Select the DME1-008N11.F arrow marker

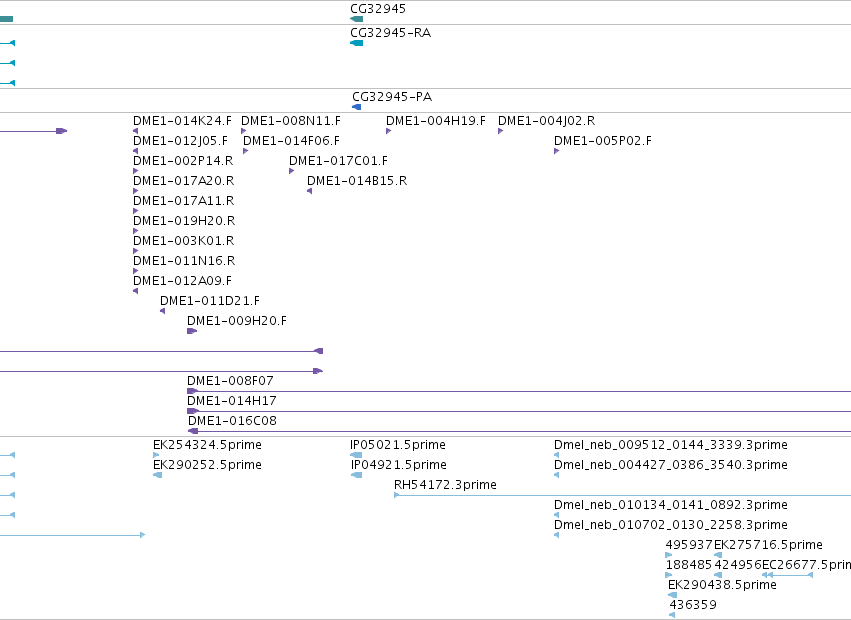click(244, 131)
